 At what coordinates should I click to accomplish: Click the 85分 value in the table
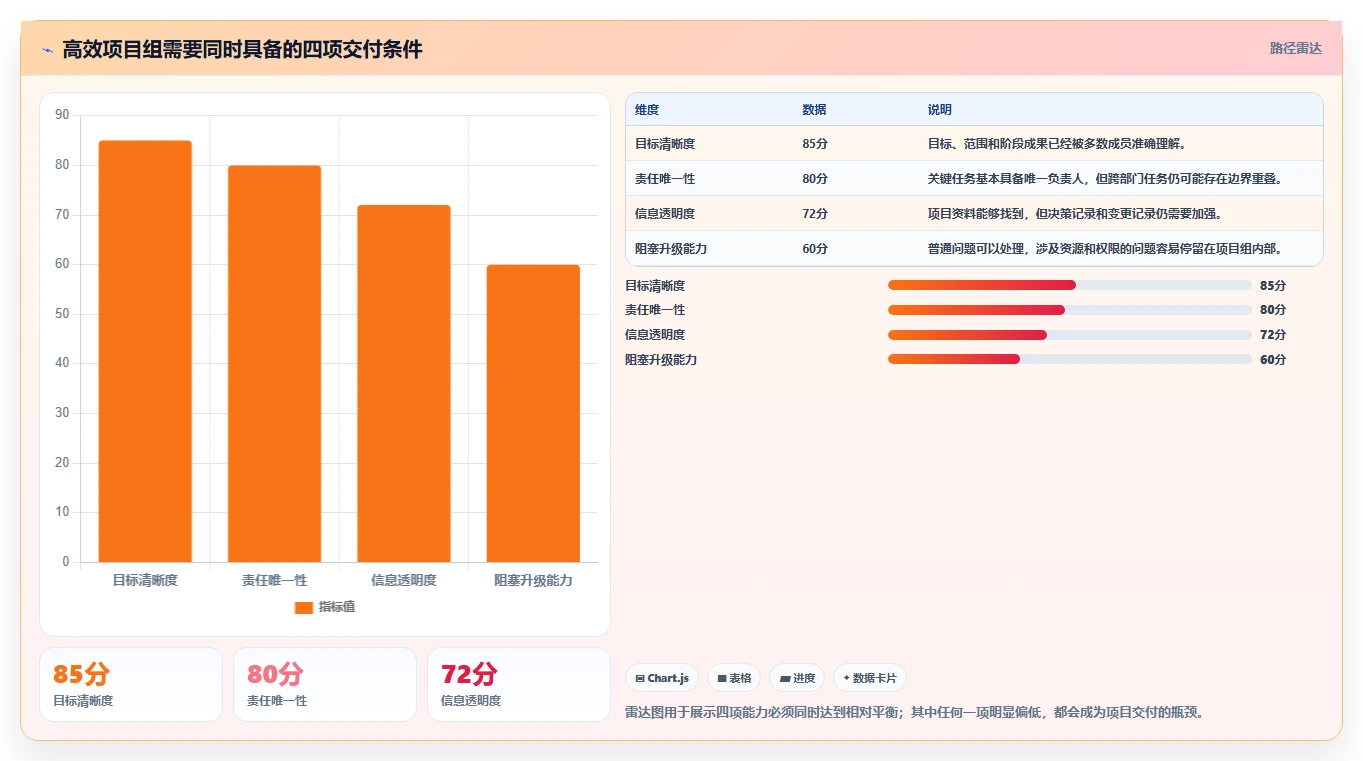(x=815, y=144)
